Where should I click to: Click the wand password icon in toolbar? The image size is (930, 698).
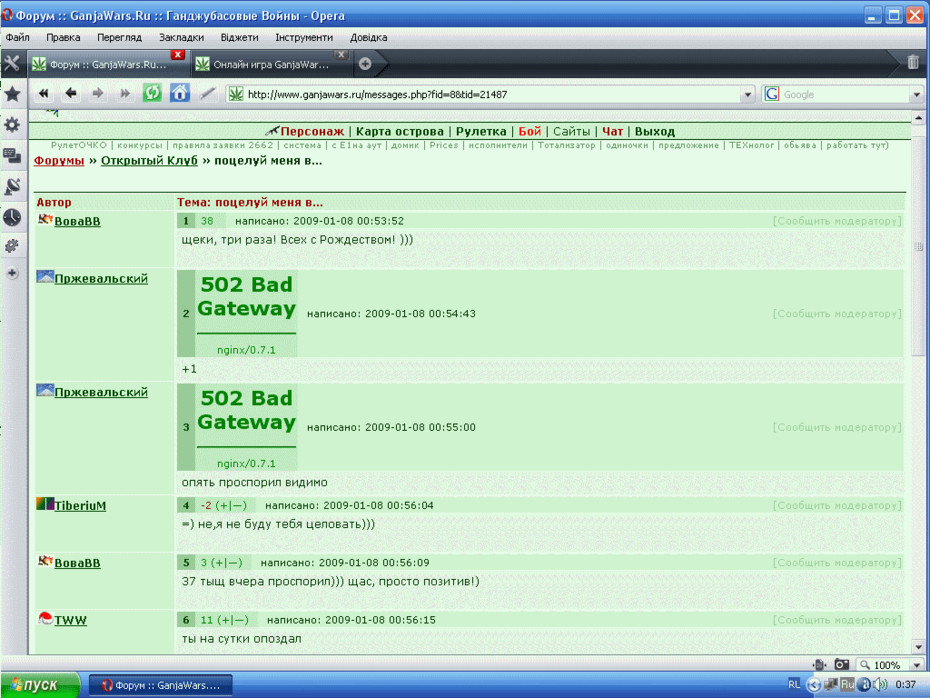(x=208, y=93)
